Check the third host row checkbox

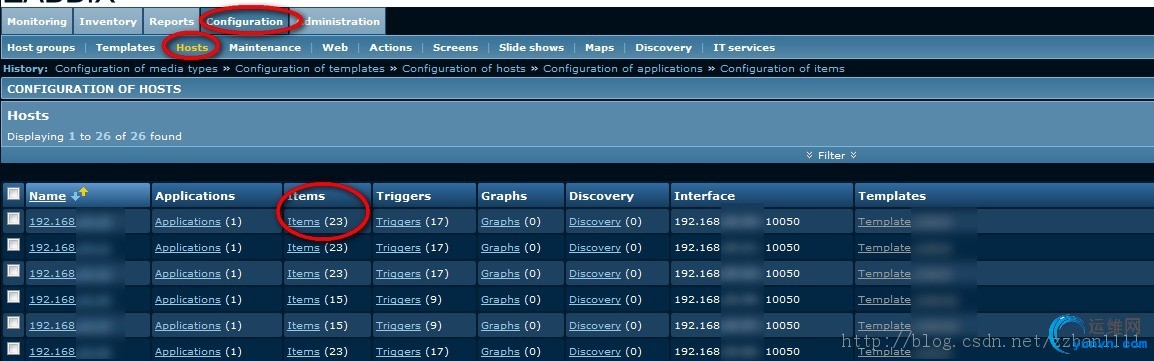click(13, 271)
